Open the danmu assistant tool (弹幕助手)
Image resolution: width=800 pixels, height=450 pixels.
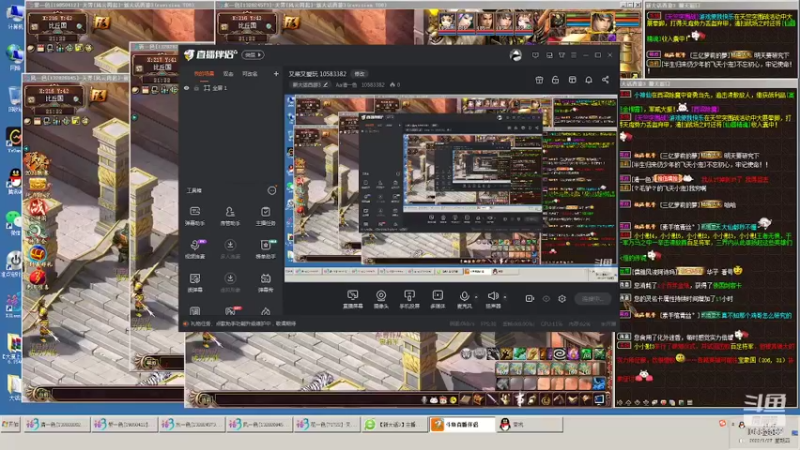click(195, 216)
